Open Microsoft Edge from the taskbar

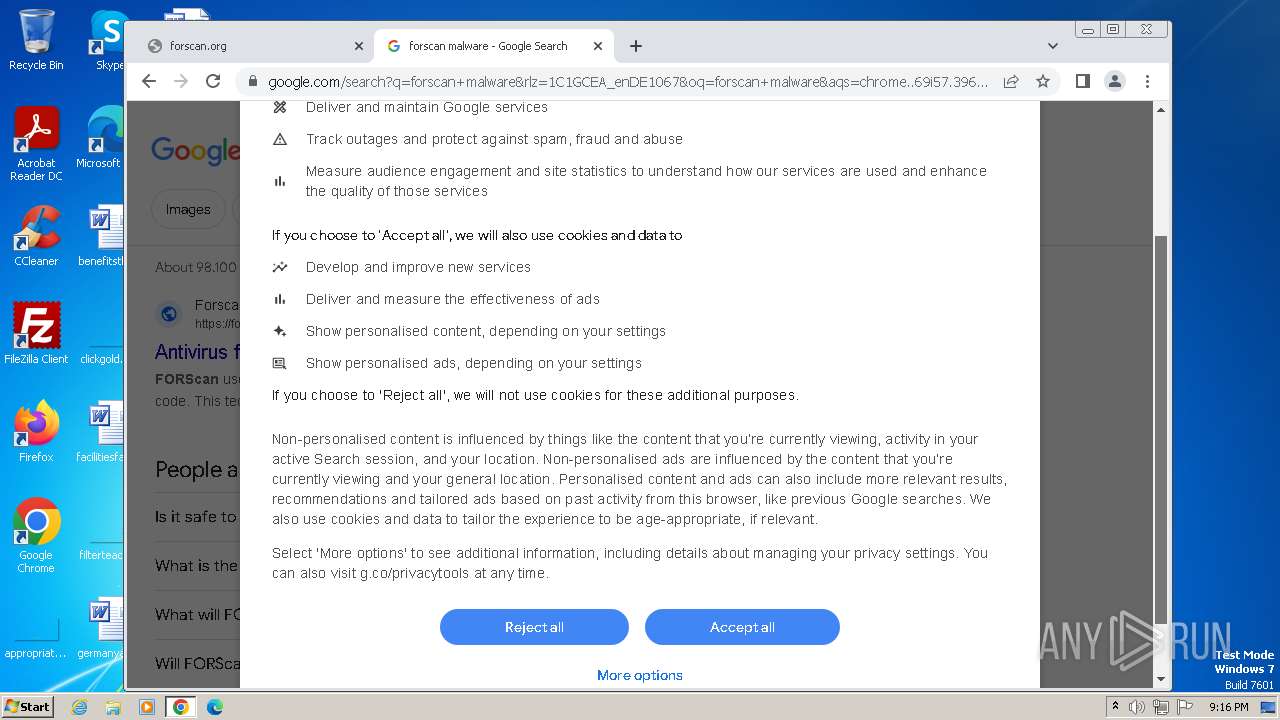(215, 707)
